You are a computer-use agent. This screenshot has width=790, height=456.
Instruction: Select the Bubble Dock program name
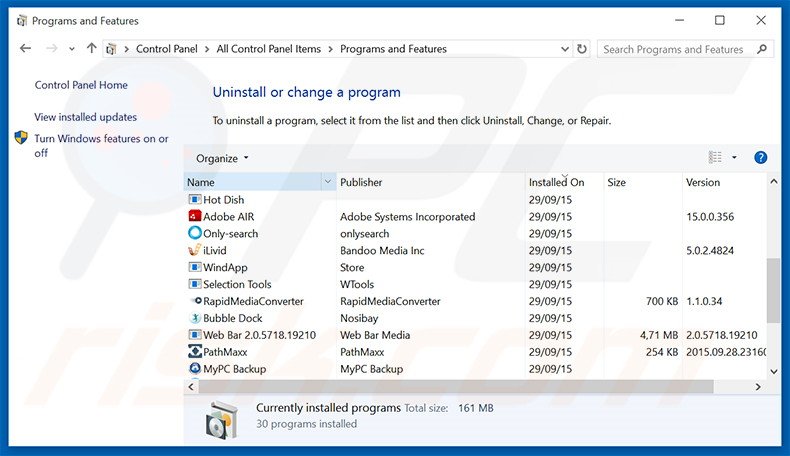coord(233,318)
